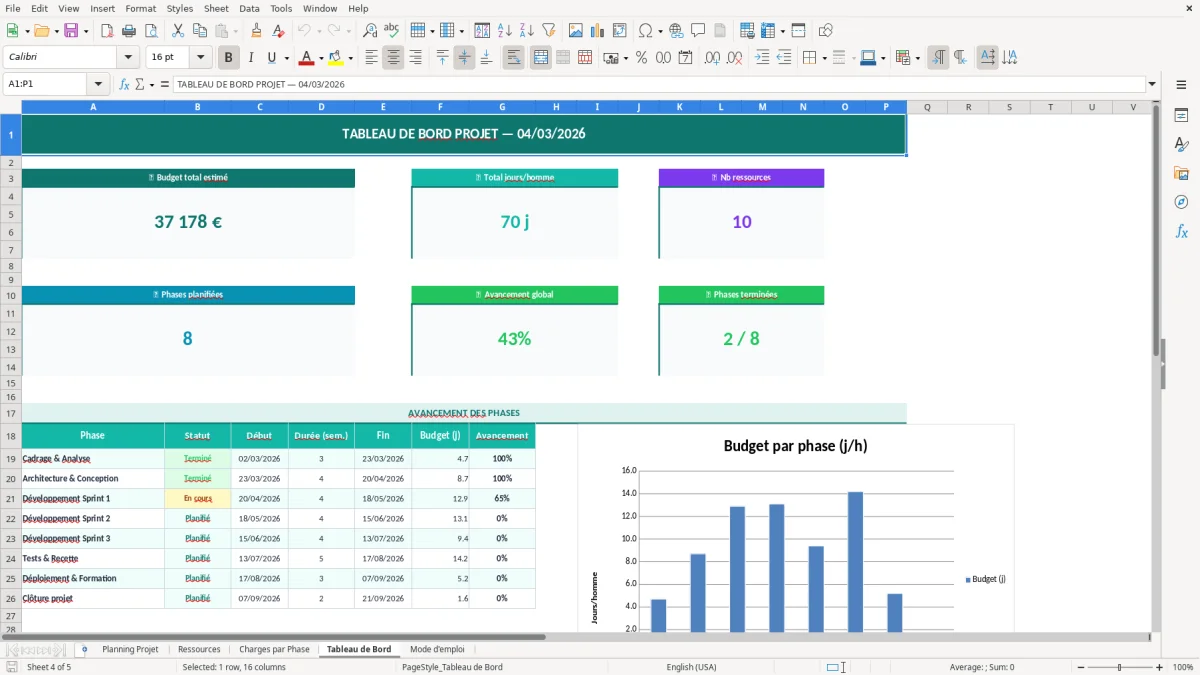Apply yellow Background Color highlight swatch
The height and width of the screenshot is (675, 1200).
point(336,58)
